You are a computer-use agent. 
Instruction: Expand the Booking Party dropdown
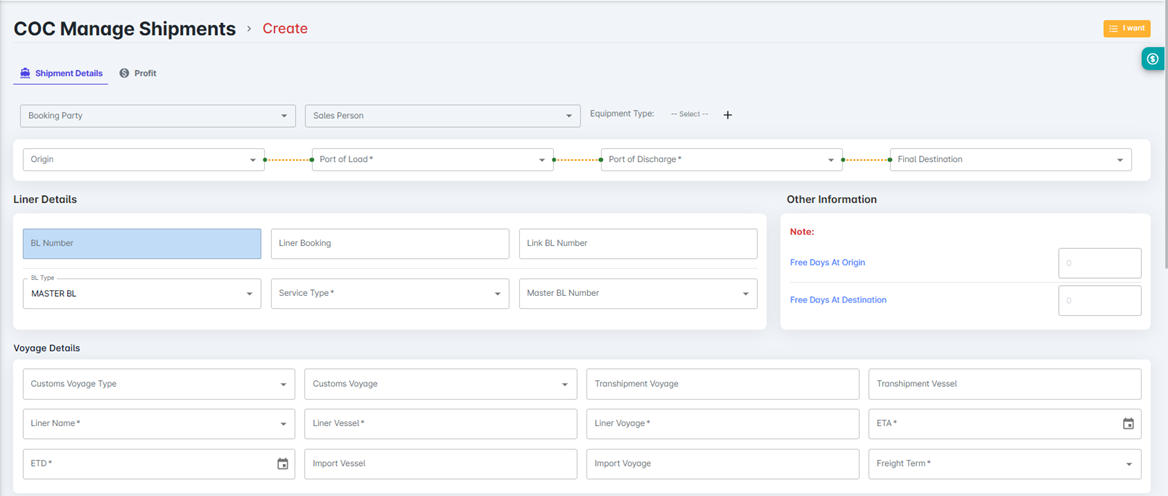point(157,116)
